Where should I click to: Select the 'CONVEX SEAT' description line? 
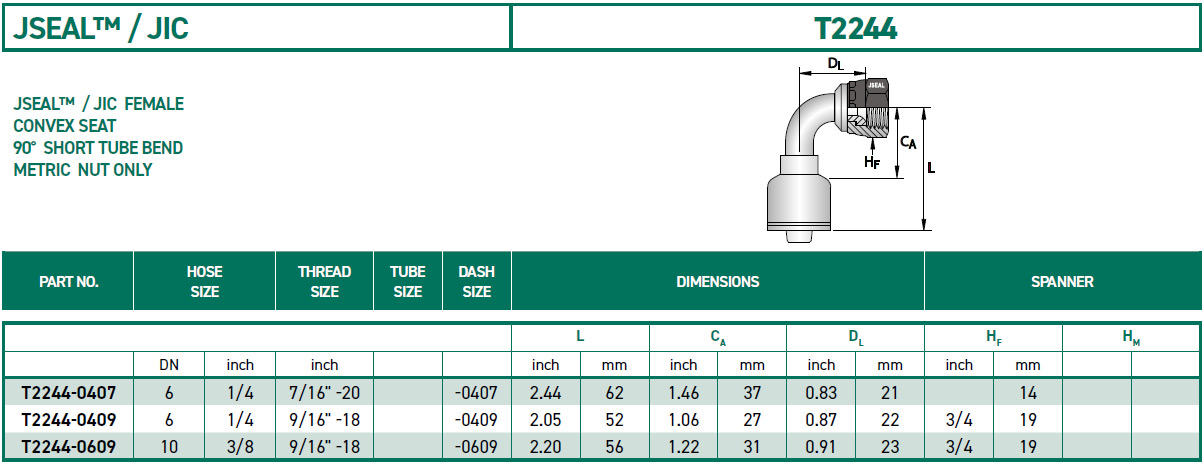(65, 126)
